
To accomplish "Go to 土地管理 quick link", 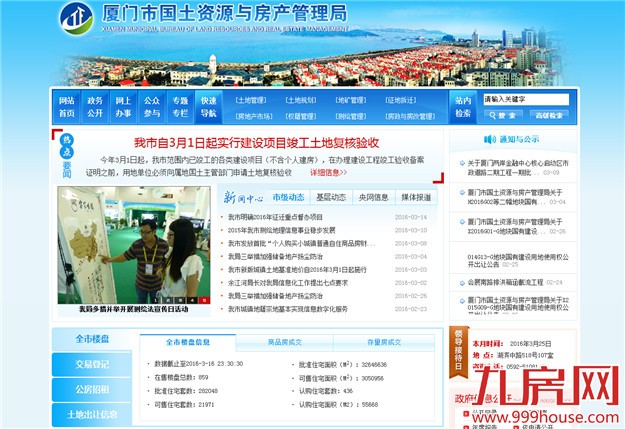I will coord(251,100).
